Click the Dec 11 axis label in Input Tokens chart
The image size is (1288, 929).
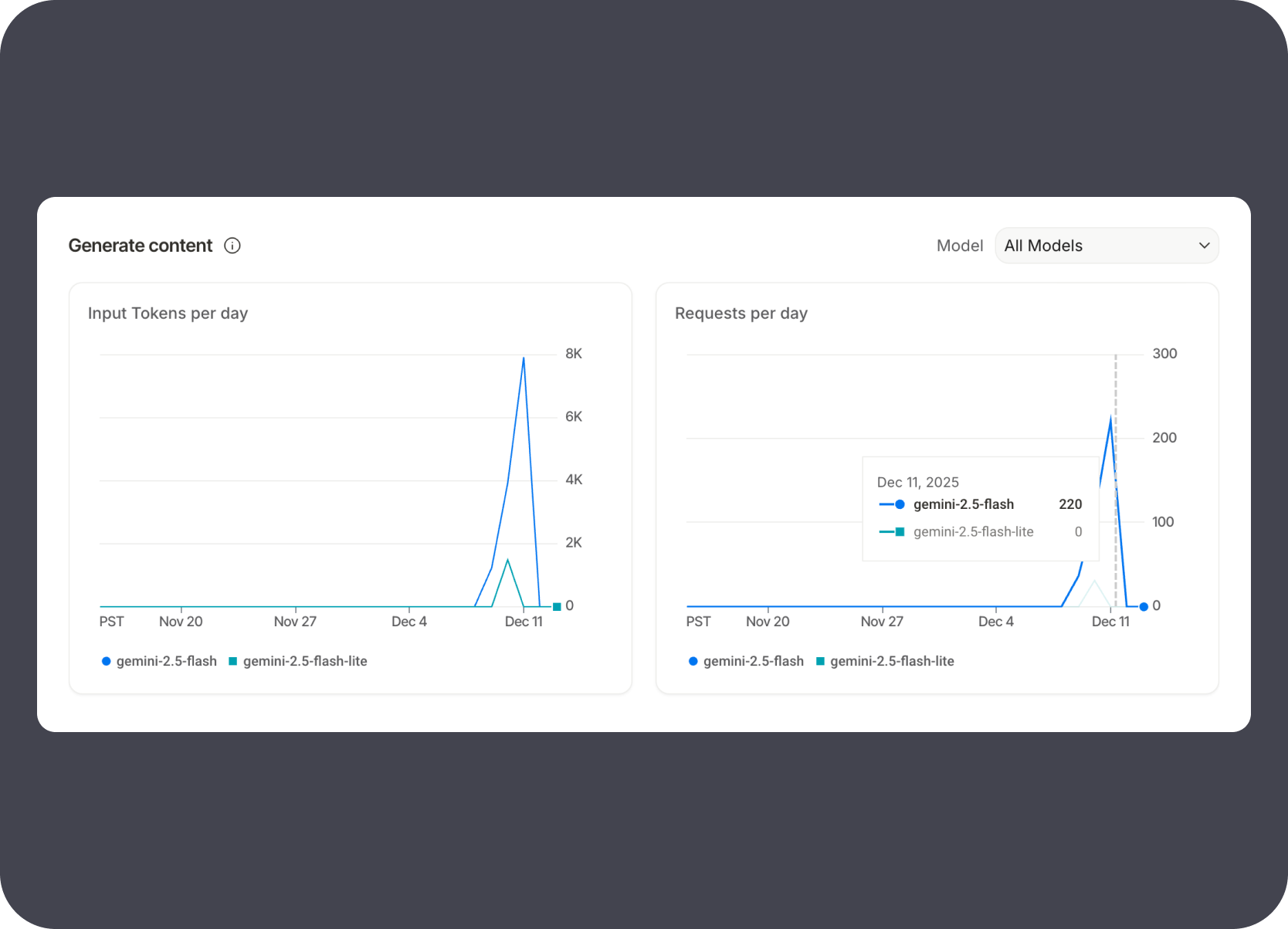coord(524,622)
